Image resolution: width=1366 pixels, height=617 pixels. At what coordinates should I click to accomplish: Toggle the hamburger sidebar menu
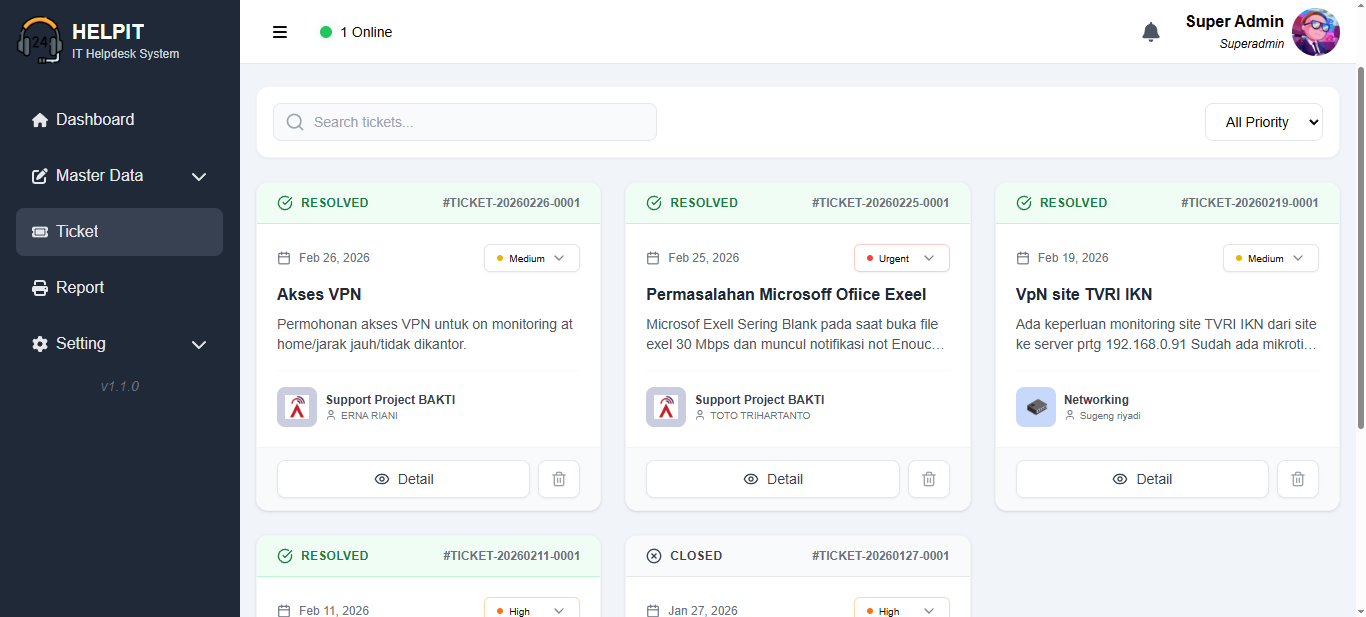[x=280, y=32]
